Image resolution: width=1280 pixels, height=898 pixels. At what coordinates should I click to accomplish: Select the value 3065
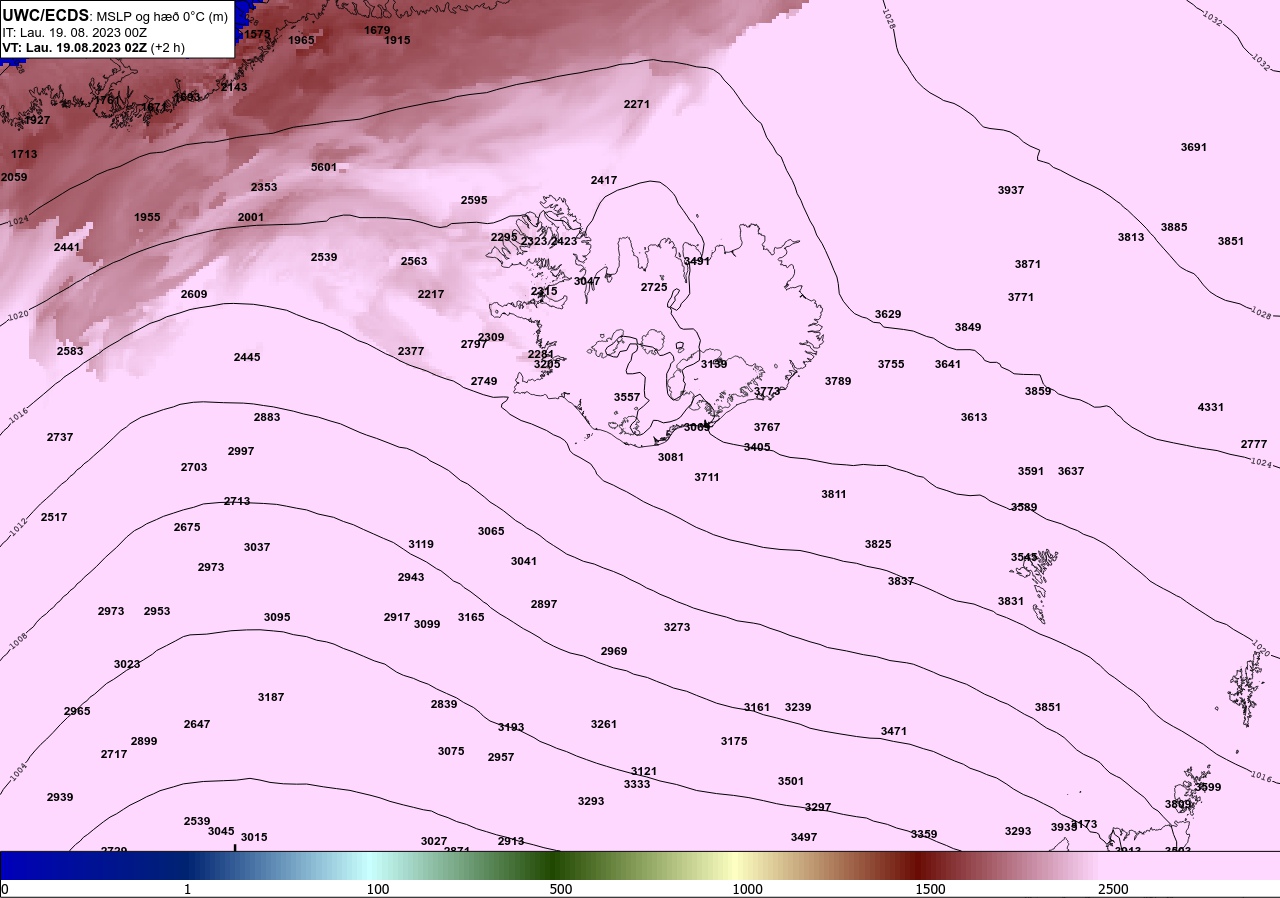click(x=491, y=531)
